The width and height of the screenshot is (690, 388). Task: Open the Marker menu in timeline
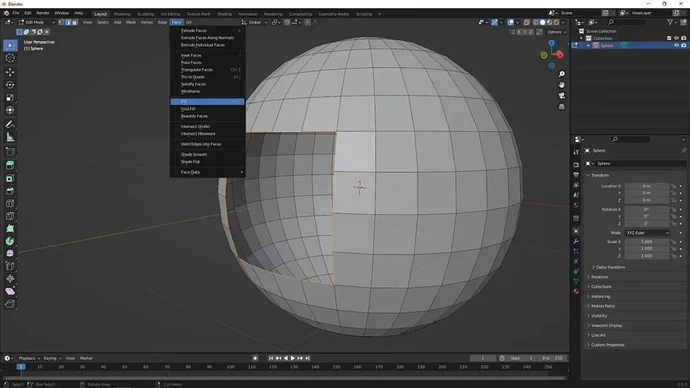pyautogui.click(x=86, y=358)
